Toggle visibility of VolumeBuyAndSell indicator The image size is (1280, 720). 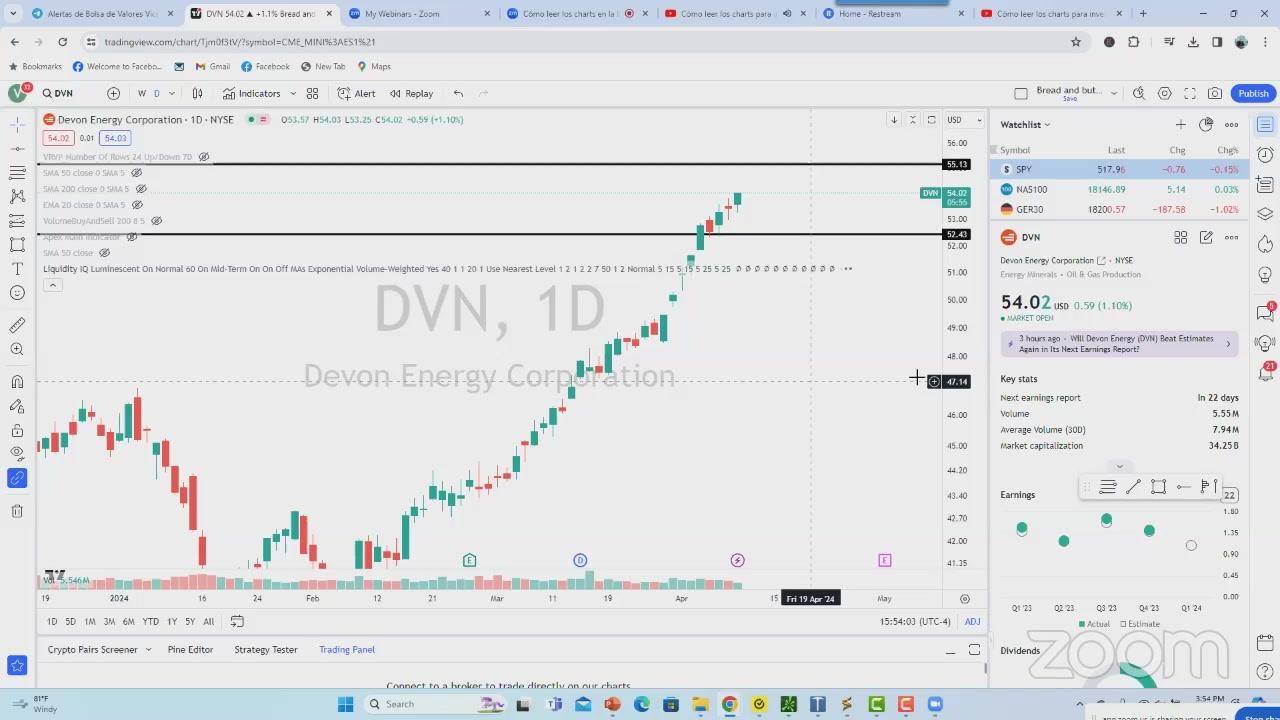[156, 221]
